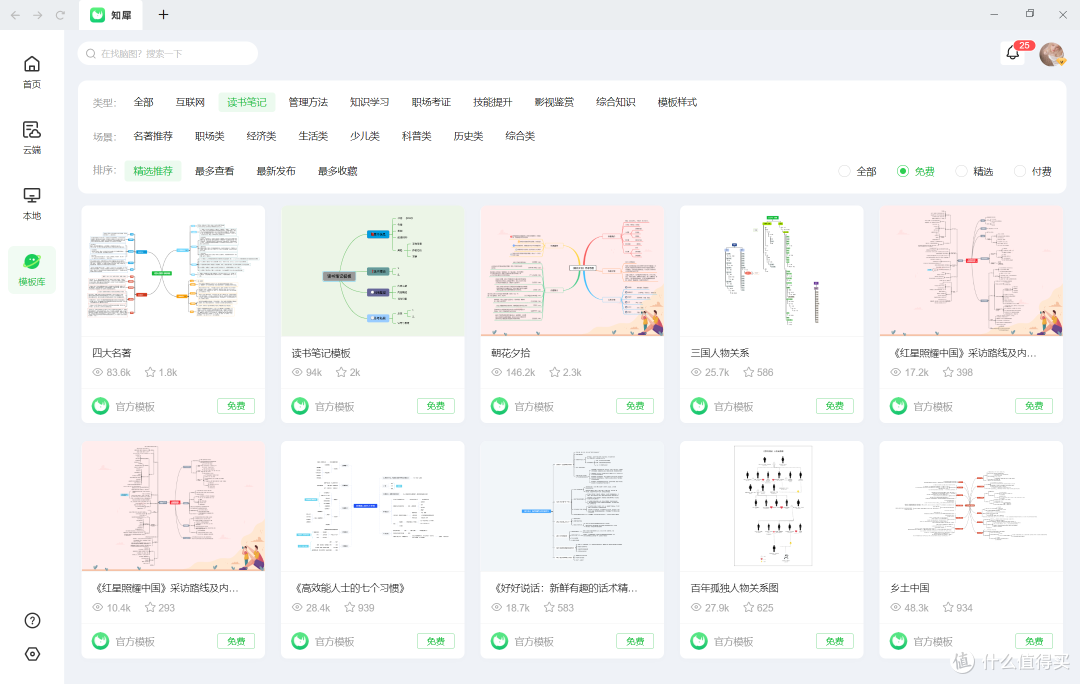This screenshot has height=684, width=1080.
Task: Click the 《高效能人士的七个习惯》 title text
Action: [349, 588]
